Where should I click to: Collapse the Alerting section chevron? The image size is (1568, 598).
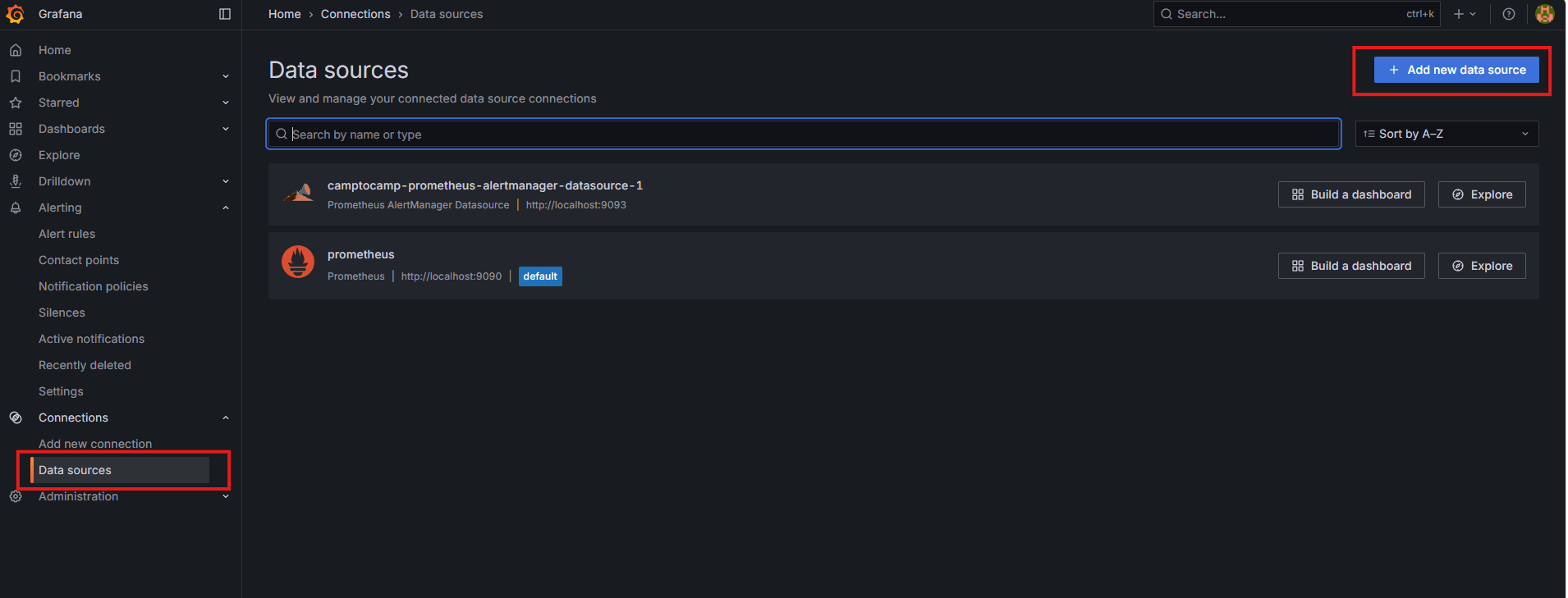click(x=226, y=208)
